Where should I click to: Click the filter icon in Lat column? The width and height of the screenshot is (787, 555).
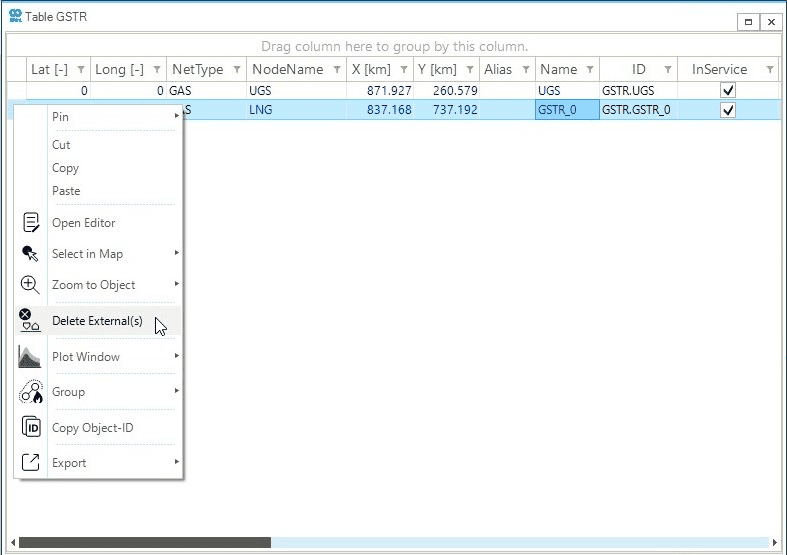coord(81,70)
